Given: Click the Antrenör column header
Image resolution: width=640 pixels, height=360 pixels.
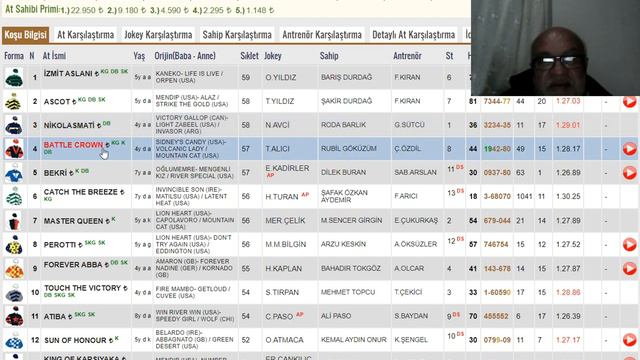Looking at the screenshot, I should point(407,56).
